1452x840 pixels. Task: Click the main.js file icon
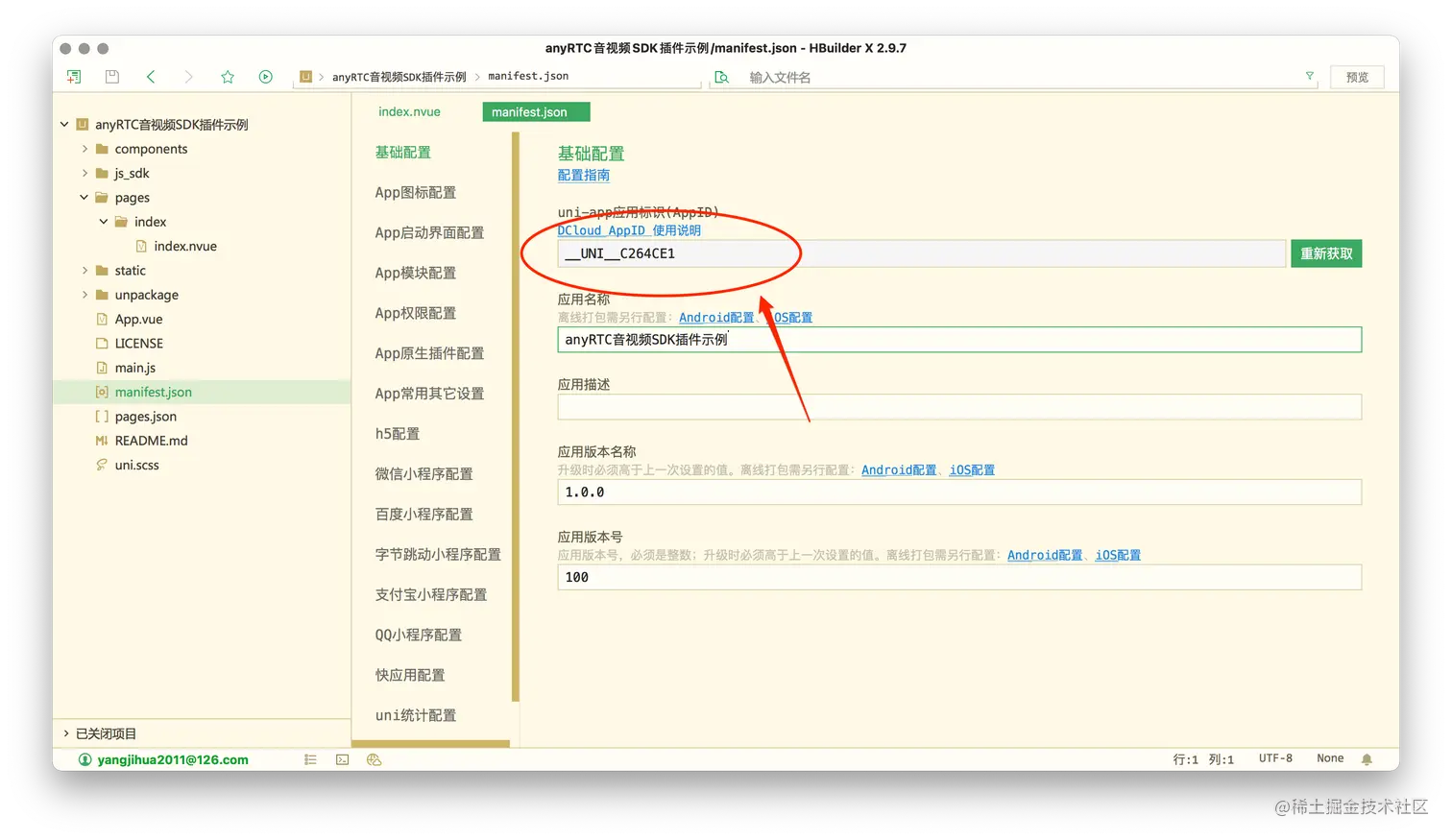(102, 368)
